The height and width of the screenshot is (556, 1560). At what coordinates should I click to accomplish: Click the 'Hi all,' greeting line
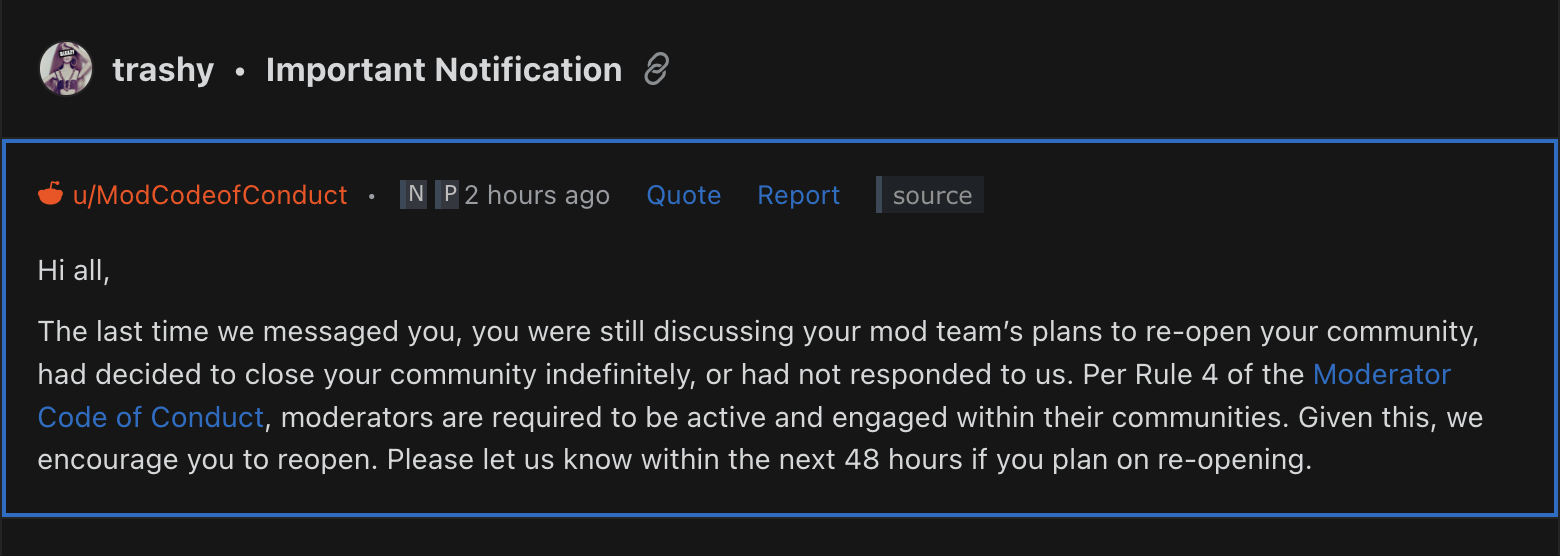pyautogui.click(x=73, y=270)
